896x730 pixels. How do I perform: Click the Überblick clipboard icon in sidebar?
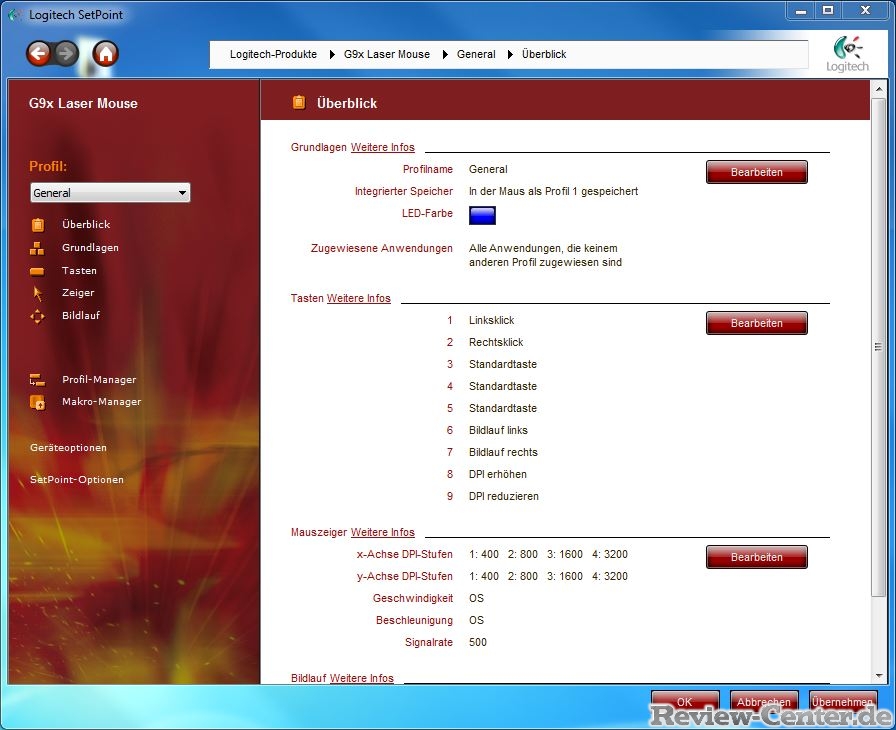point(38,224)
